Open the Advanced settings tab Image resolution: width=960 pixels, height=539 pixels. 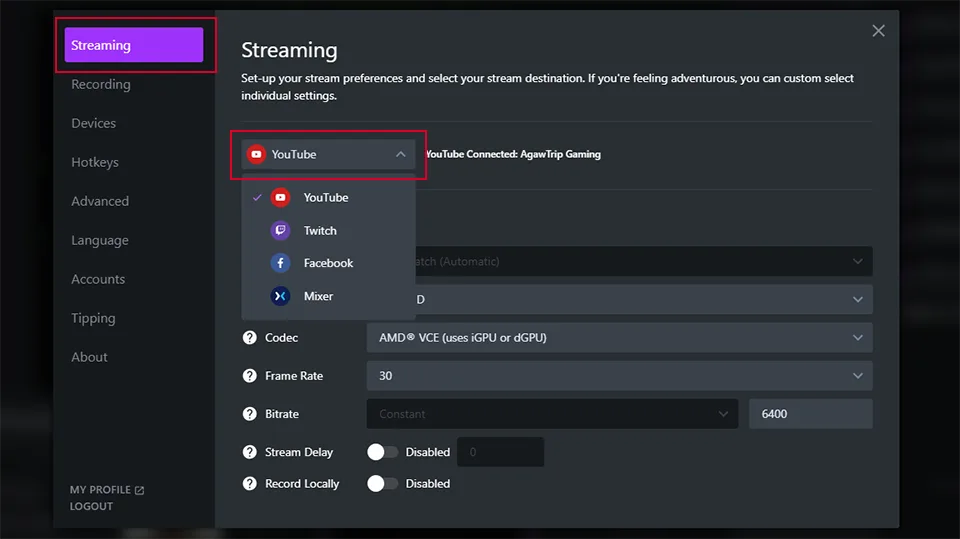[100, 201]
